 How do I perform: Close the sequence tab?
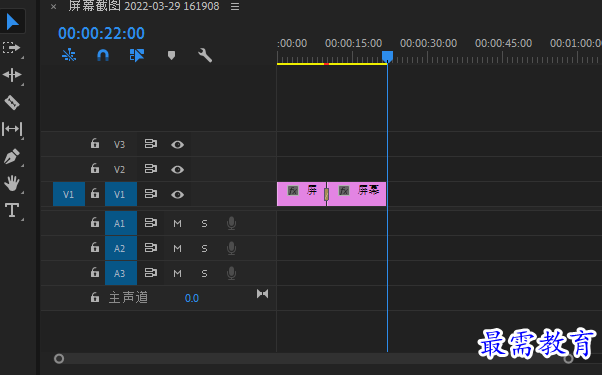coord(53,7)
